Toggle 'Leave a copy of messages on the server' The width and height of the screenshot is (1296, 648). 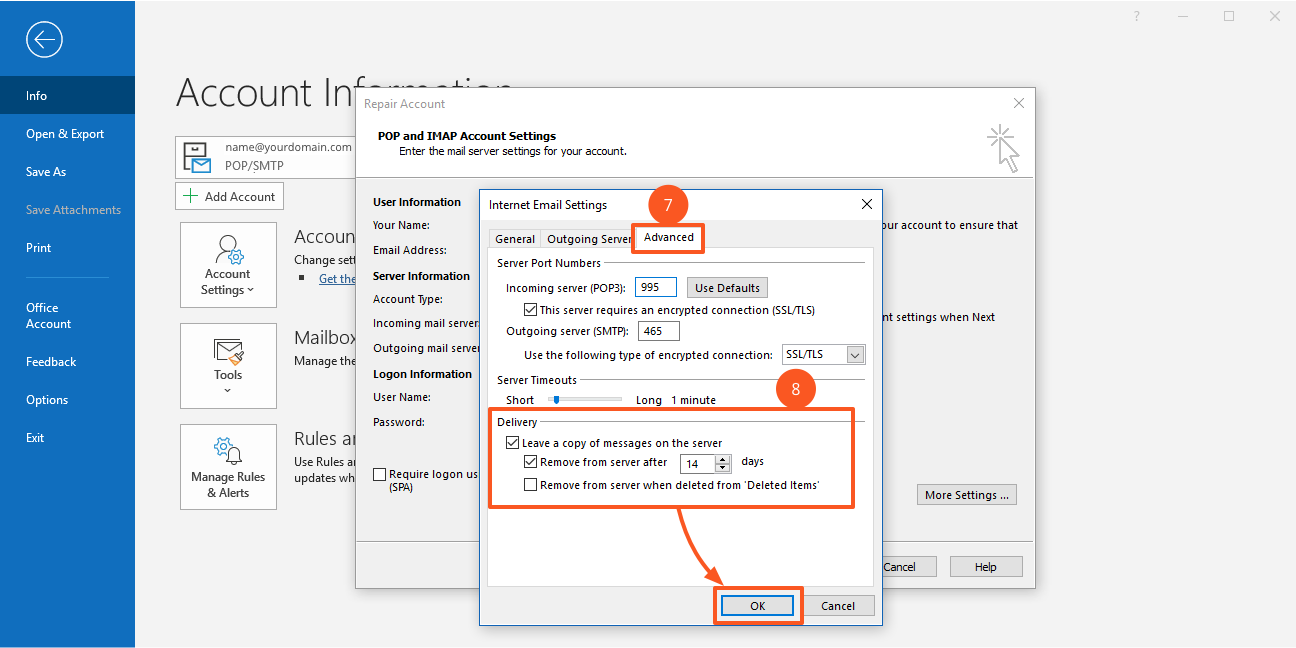(513, 443)
